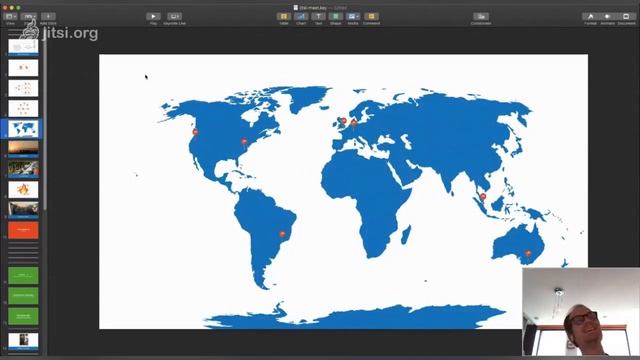Image resolution: width=640 pixels, height=360 pixels.
Task: Select the map pin in continental western Europe
Action: click(354, 122)
